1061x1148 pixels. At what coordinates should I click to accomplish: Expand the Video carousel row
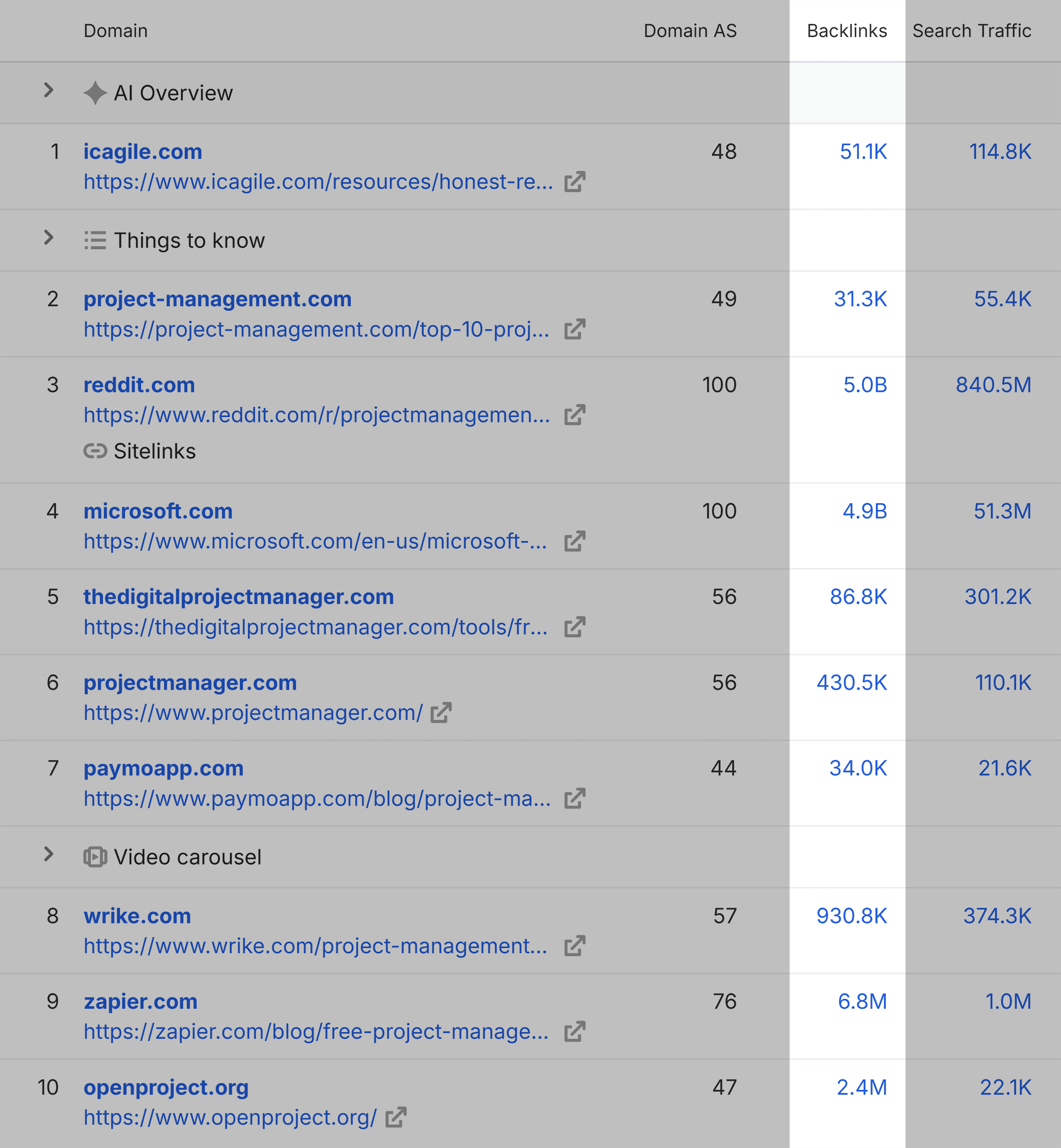click(49, 854)
